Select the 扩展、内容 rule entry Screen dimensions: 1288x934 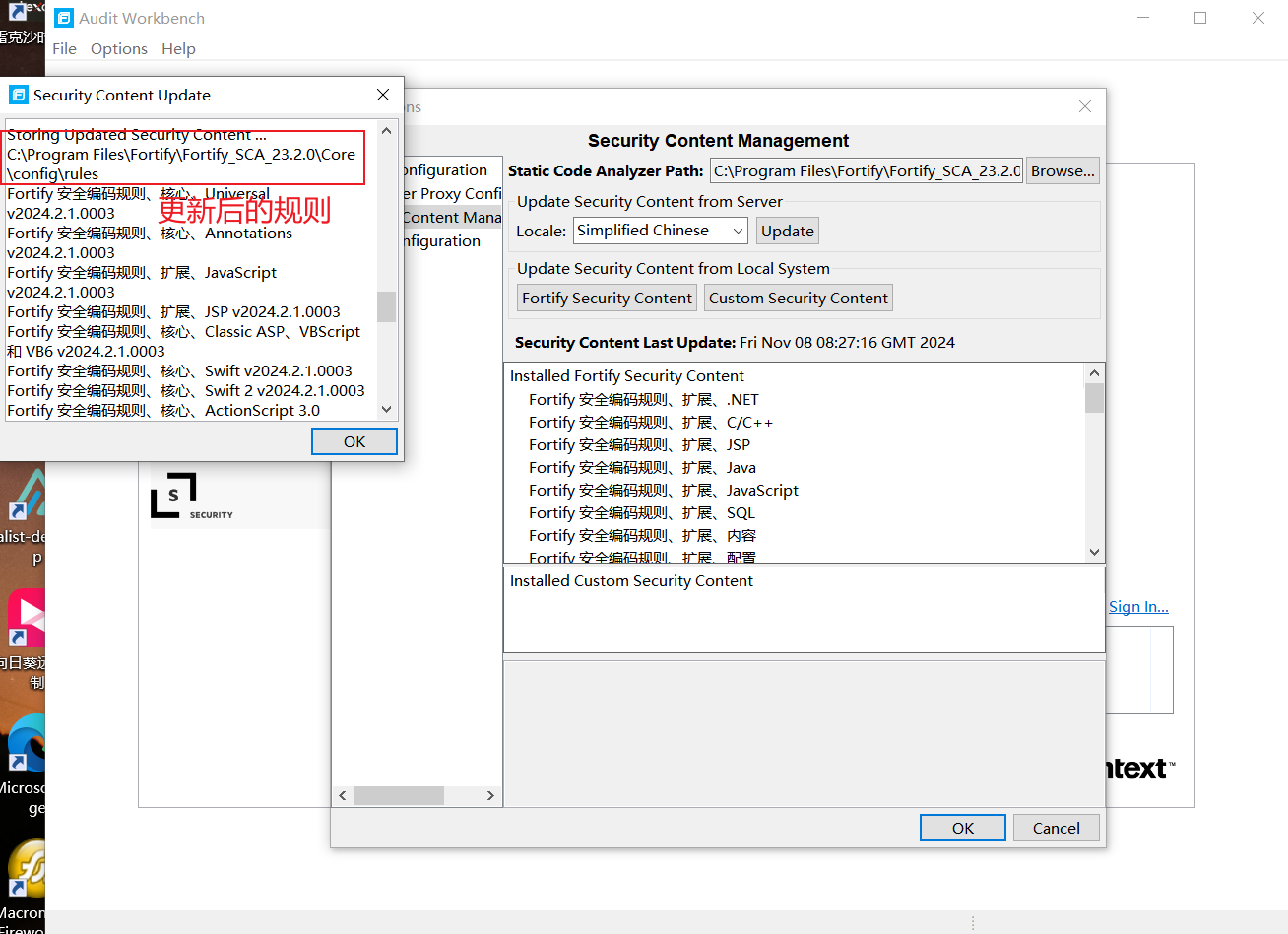(643, 535)
